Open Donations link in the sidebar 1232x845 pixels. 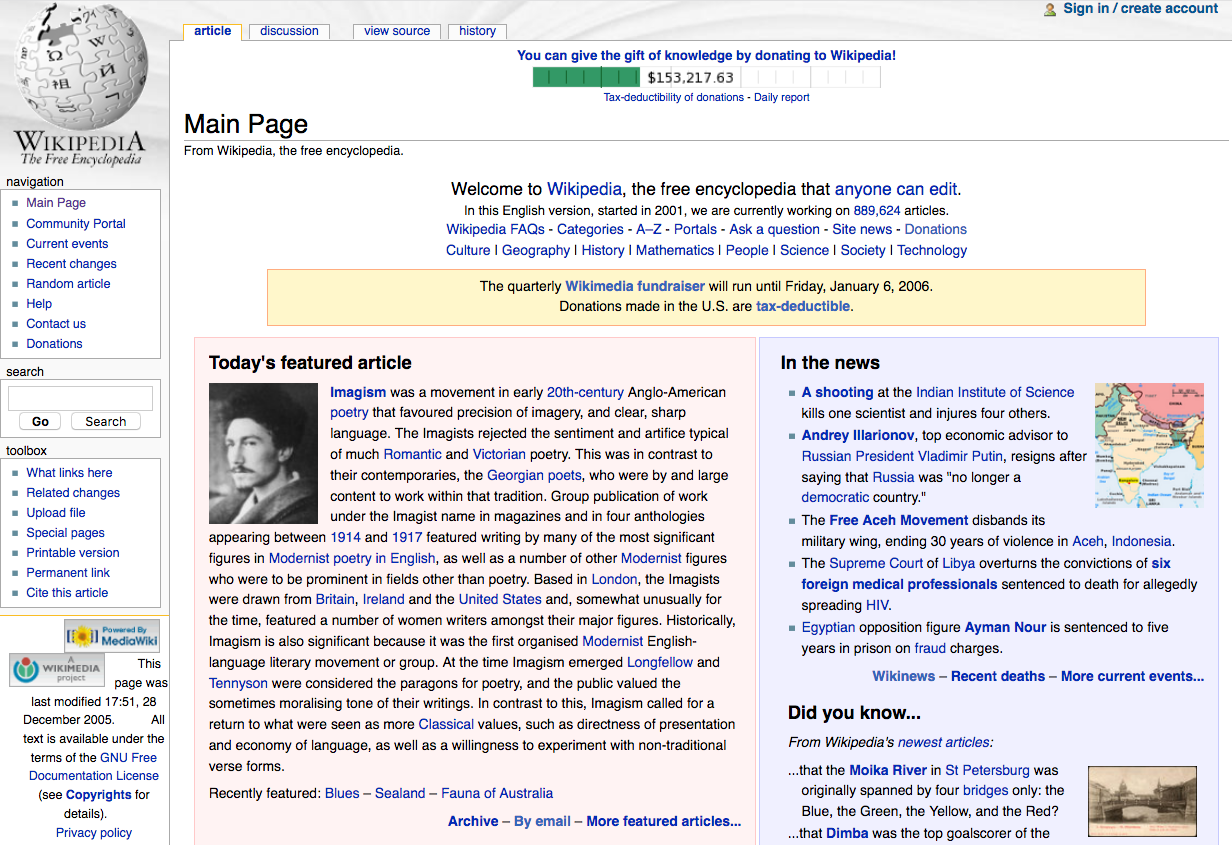click(x=54, y=344)
